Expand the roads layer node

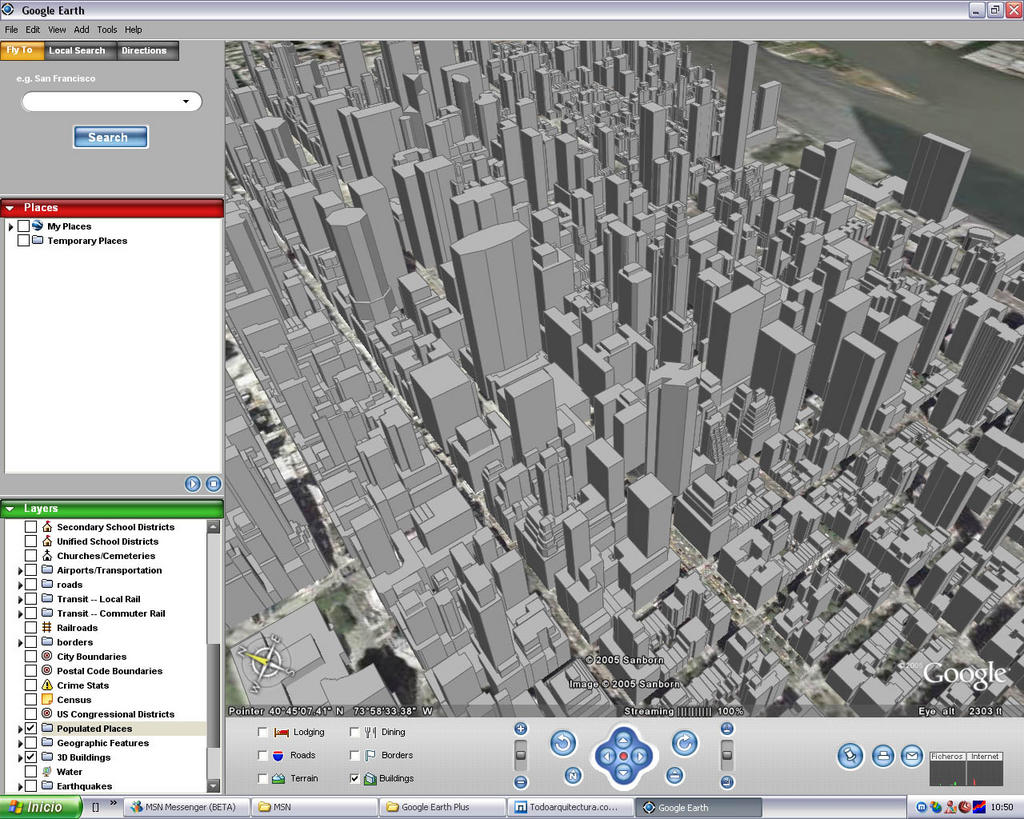pyautogui.click(x=20, y=585)
